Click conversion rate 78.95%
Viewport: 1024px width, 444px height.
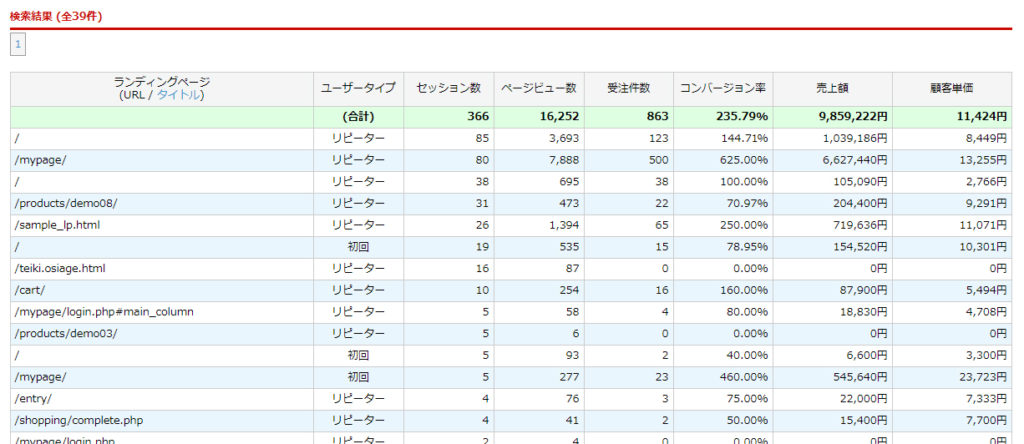pyautogui.click(x=748, y=247)
